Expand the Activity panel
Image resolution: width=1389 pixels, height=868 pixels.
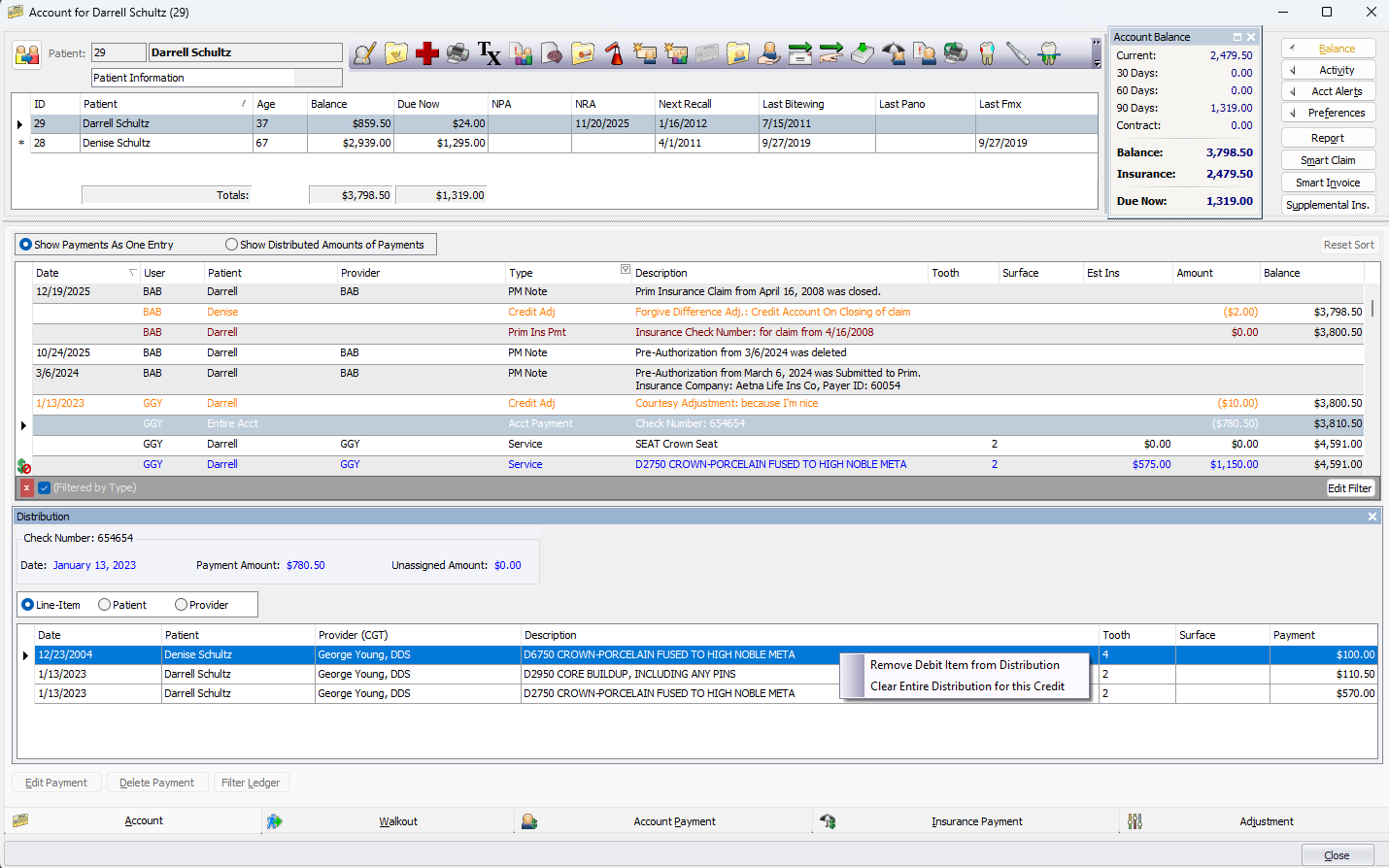point(1328,70)
